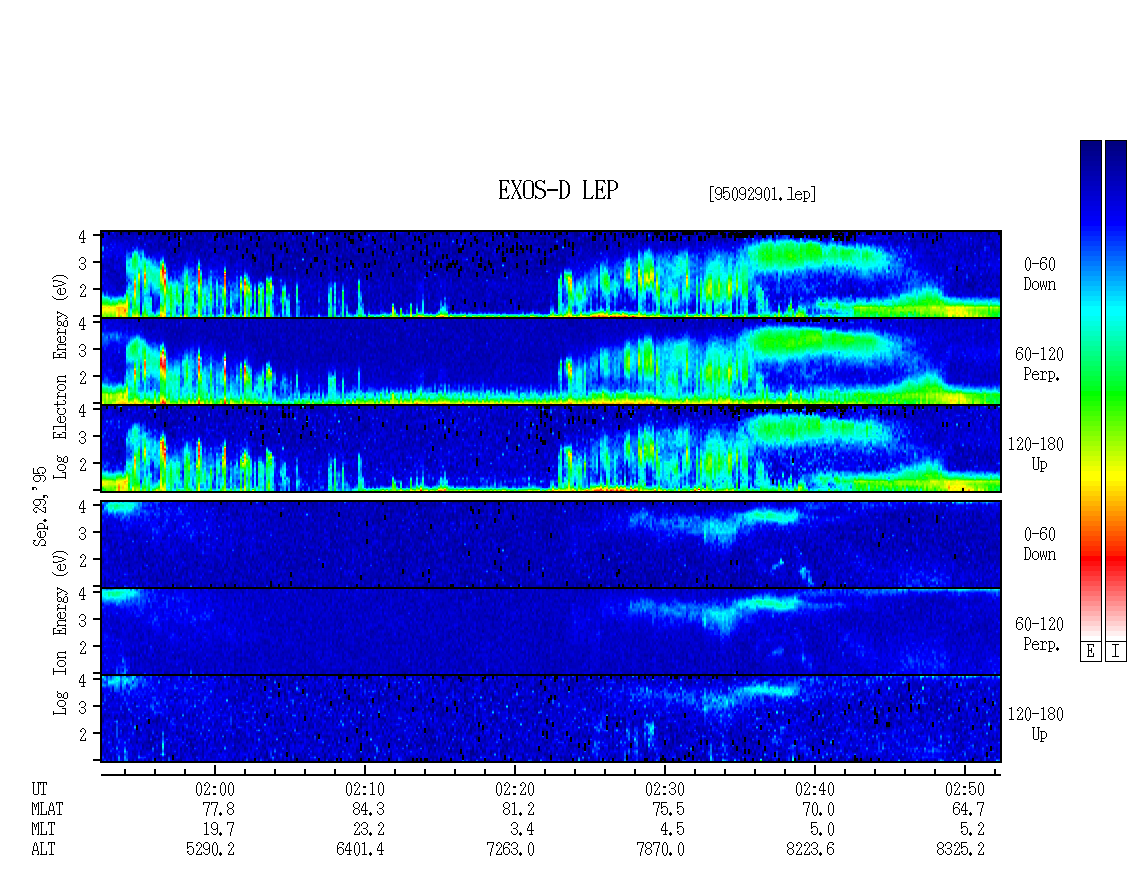Click the file name [95092901.lep]
Viewport: 1130px width, 875px height.
762,194
